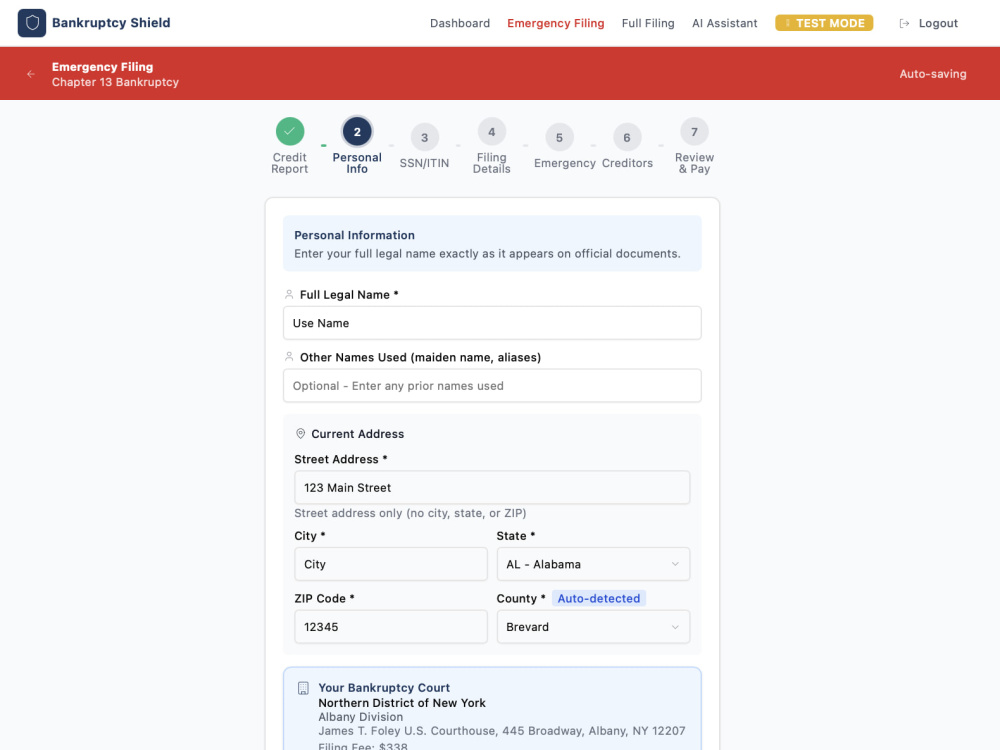Open the State dropdown showing AL - Alabama
This screenshot has width=1000, height=750.
point(593,564)
